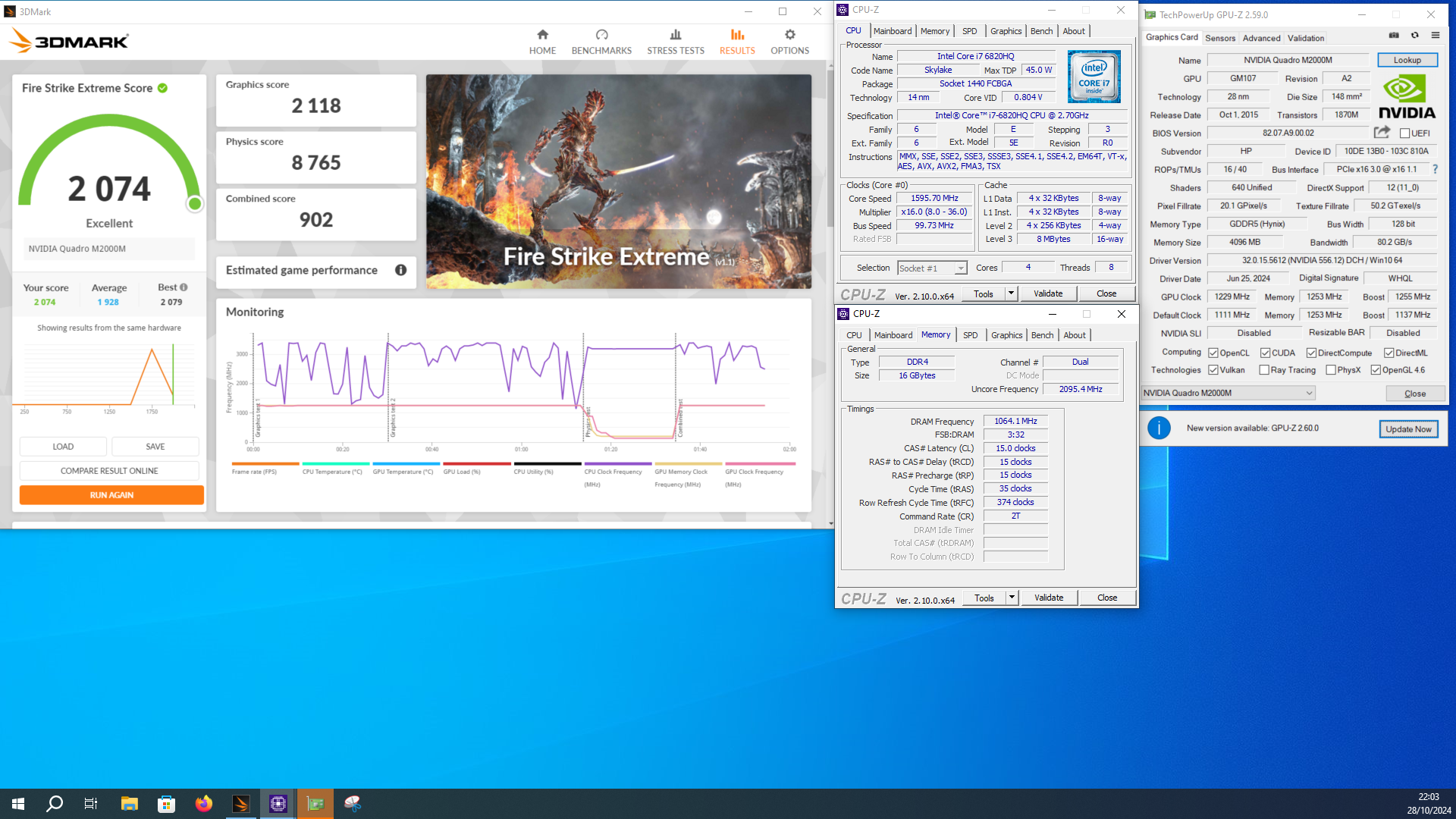Open the Bench tab in upper CPU-Z window
The width and height of the screenshot is (1456, 819).
pyautogui.click(x=1041, y=31)
